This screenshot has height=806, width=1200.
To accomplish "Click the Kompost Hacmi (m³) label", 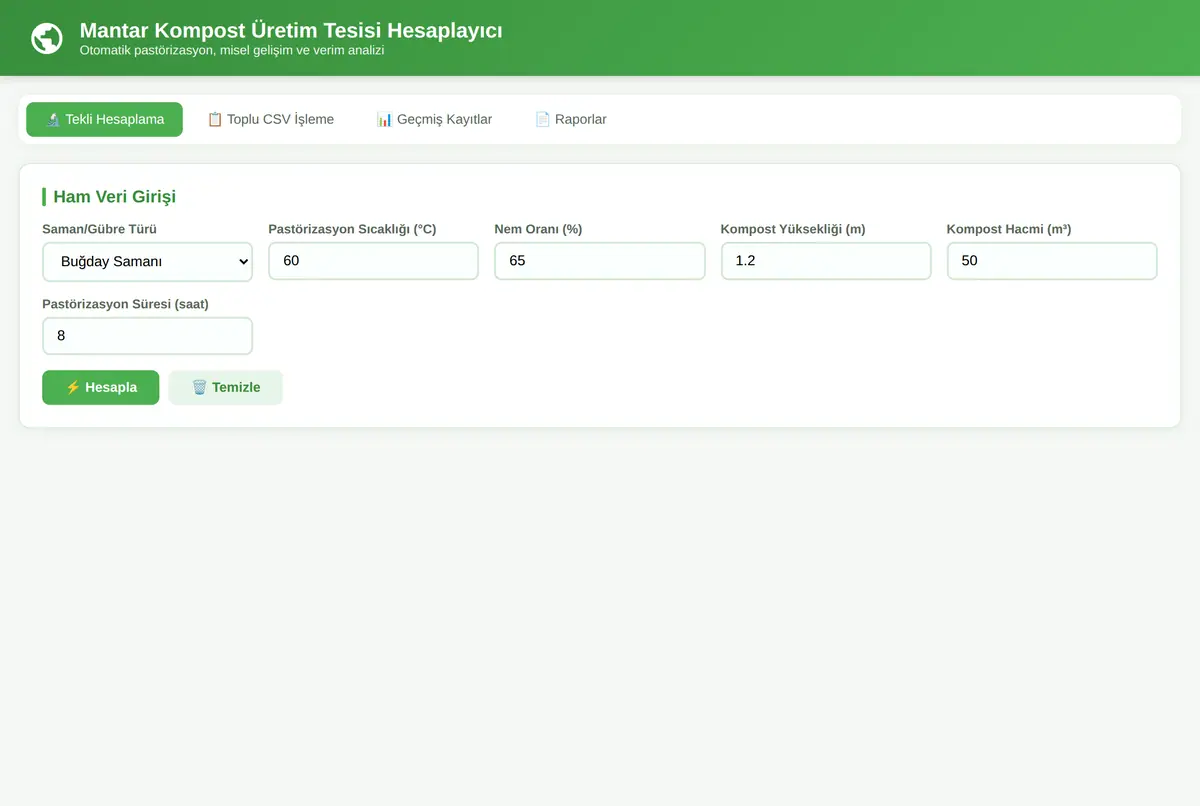I will tap(1009, 229).
